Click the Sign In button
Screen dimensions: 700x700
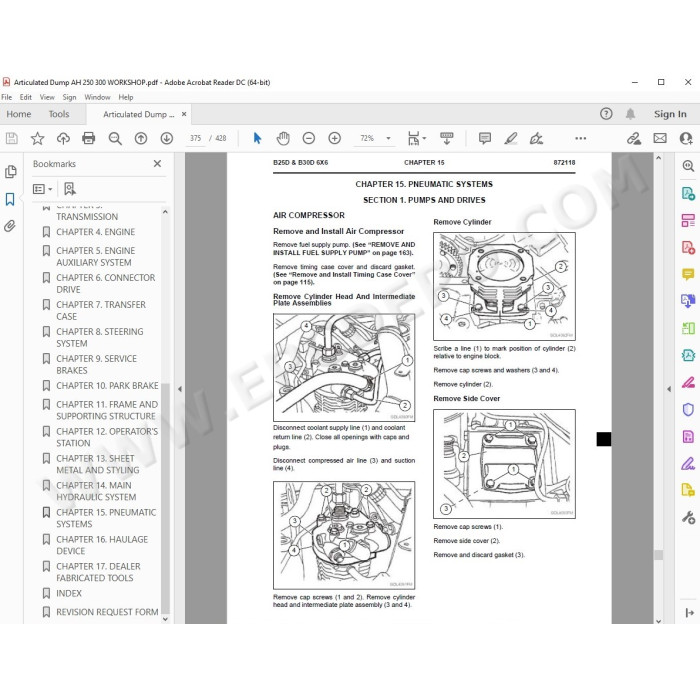670,114
